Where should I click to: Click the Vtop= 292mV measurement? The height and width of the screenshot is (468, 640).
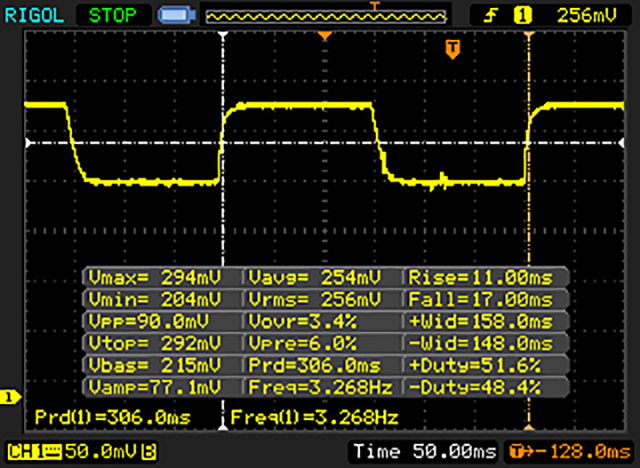pos(155,343)
